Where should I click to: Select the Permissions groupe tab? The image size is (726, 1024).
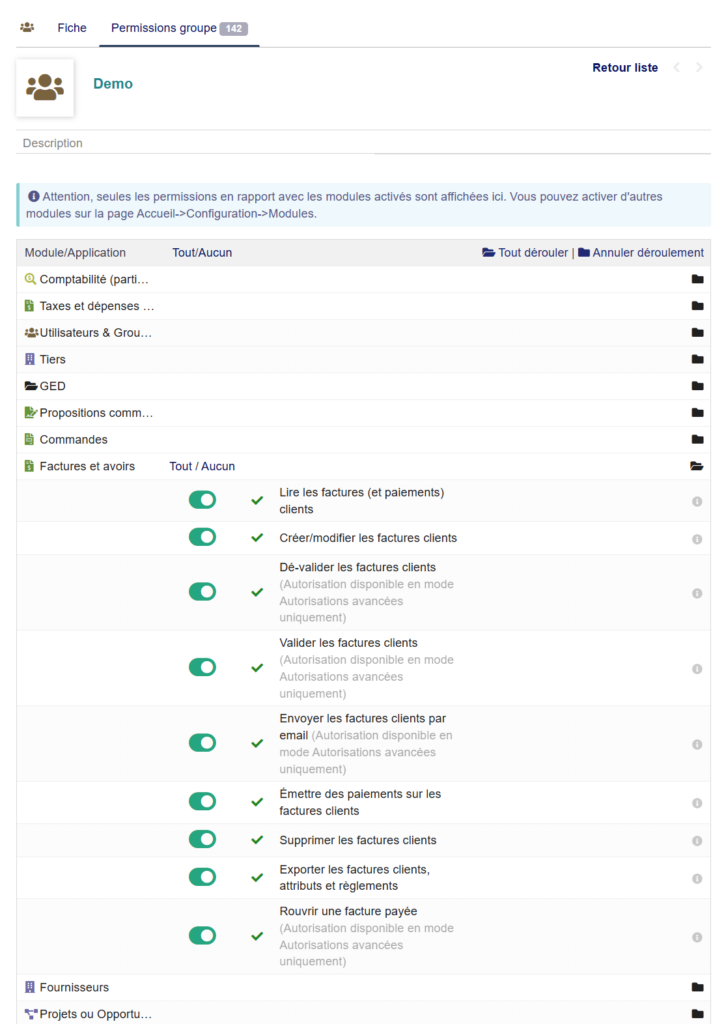164,28
